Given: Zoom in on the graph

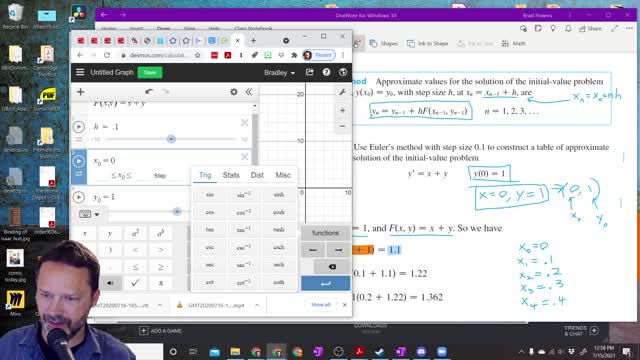Looking at the screenshot, I should pos(342,110).
